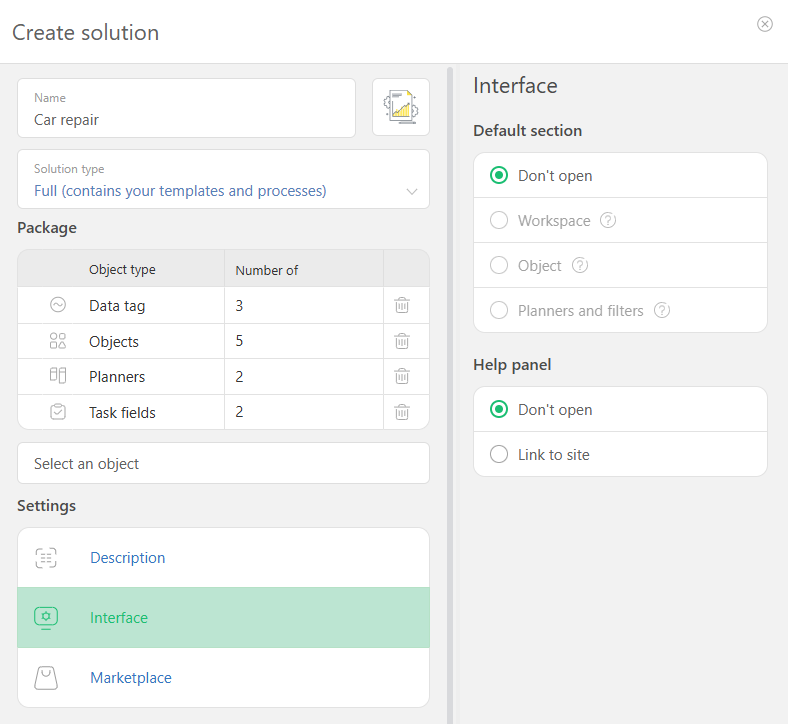Click the help icon next to Workspace
Viewport: 788px width, 724px height.
tap(608, 220)
